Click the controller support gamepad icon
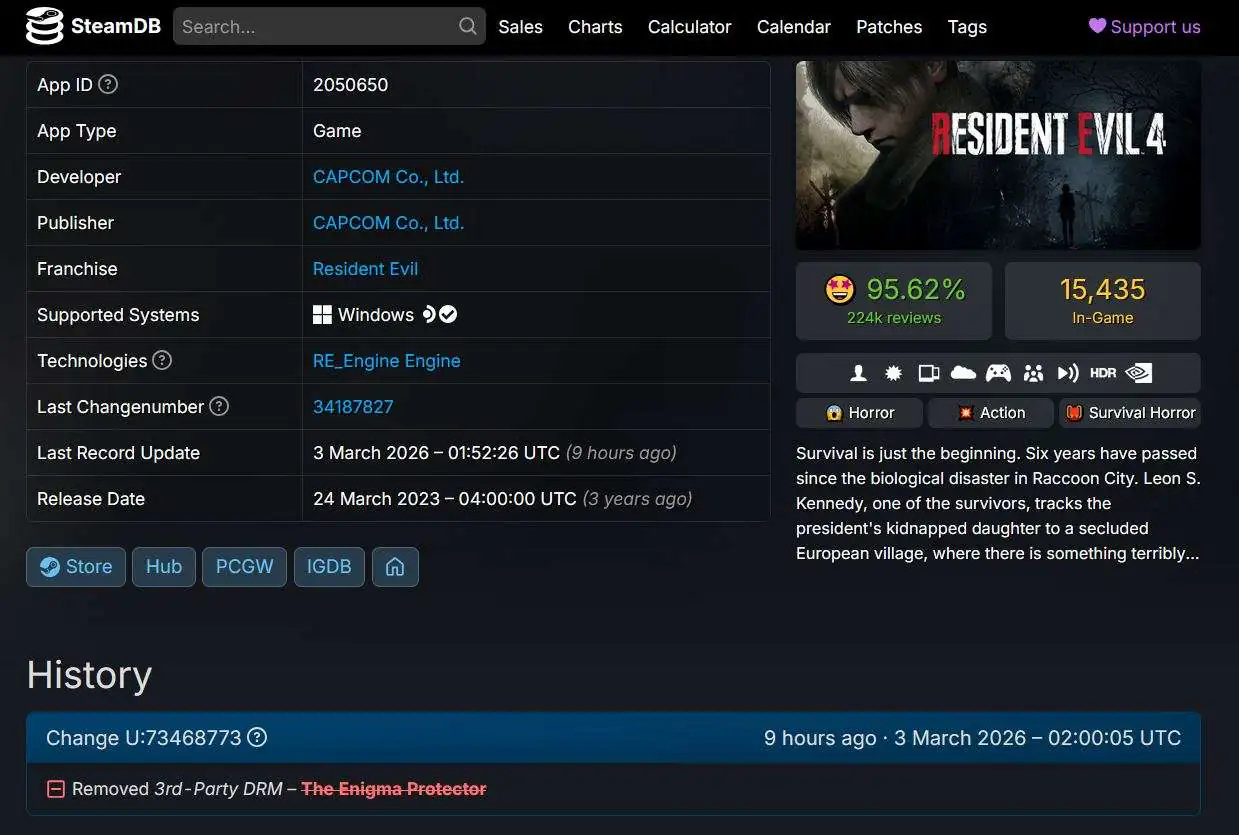This screenshot has width=1239, height=835. pos(998,373)
